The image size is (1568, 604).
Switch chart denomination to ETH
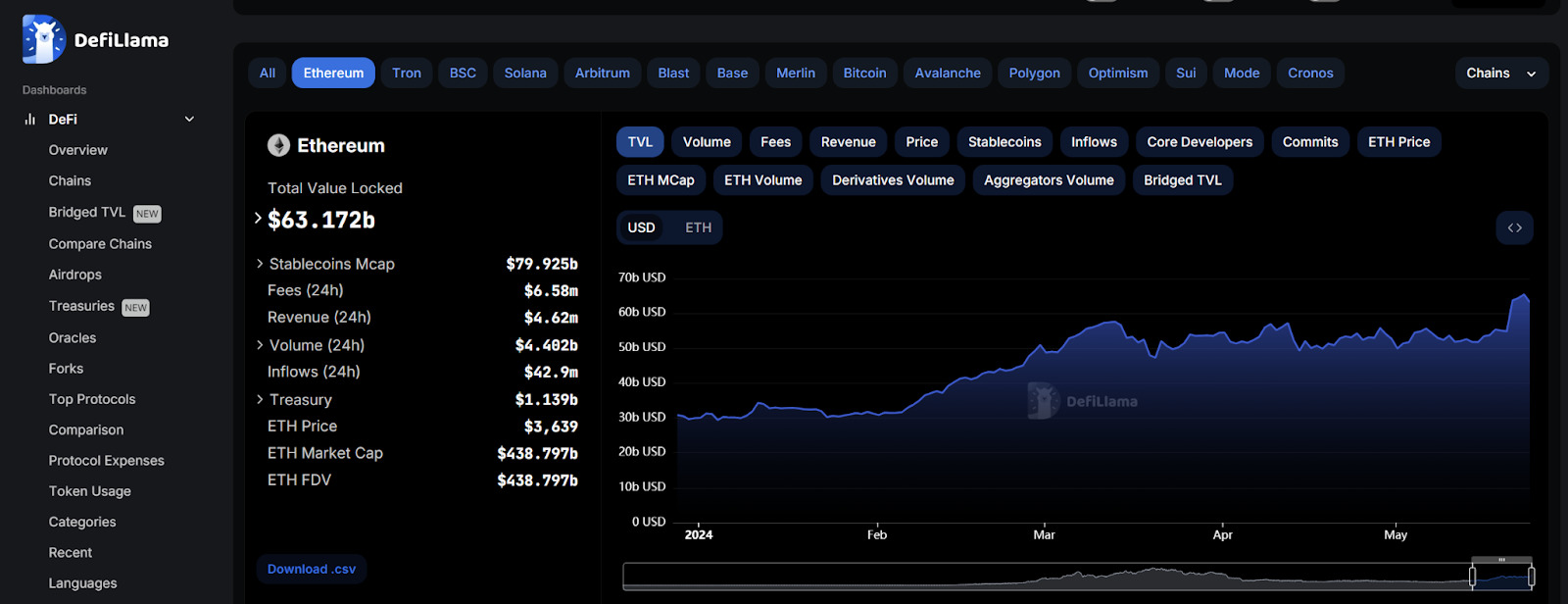point(698,227)
